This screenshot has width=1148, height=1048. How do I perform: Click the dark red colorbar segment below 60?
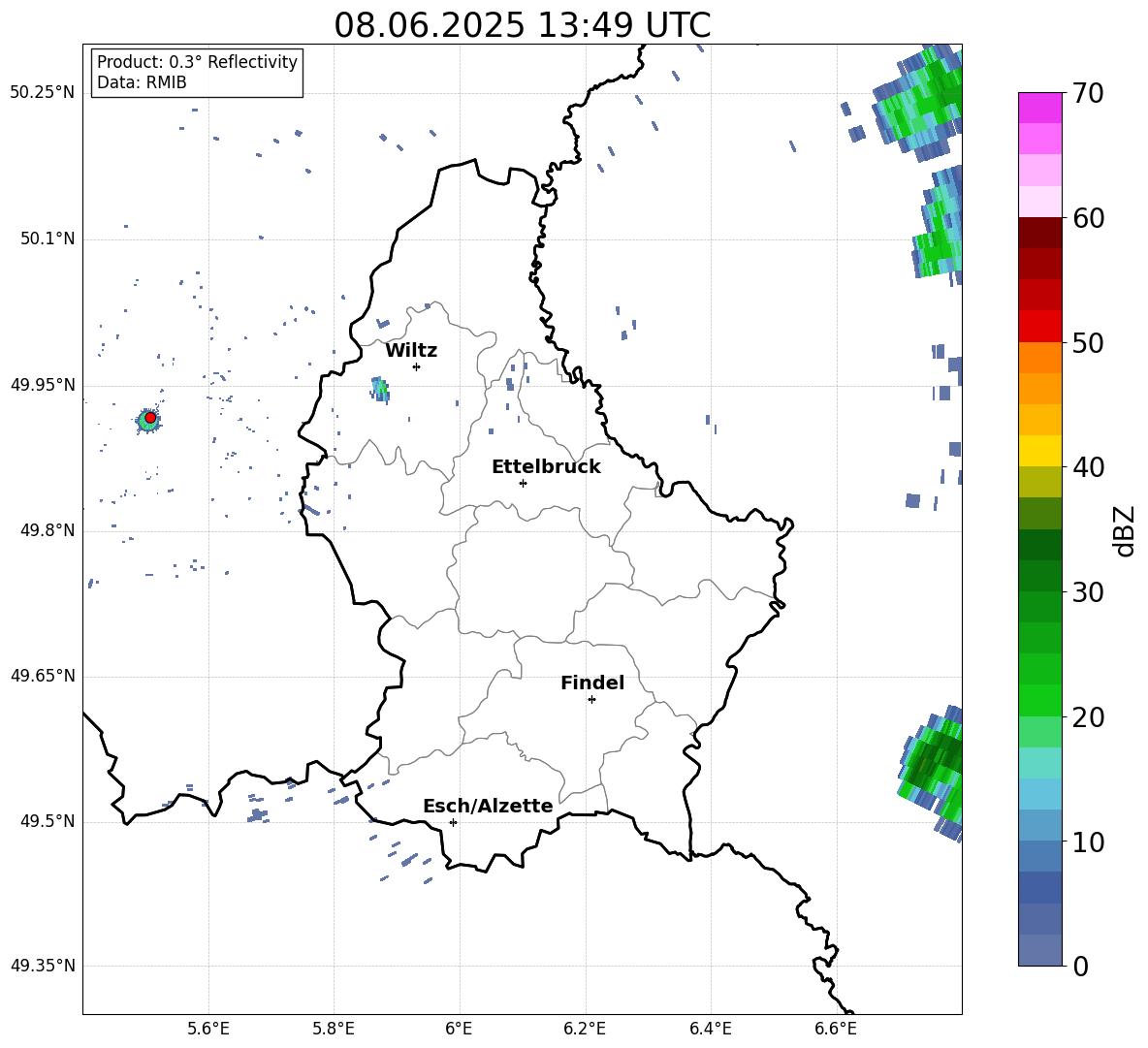coord(1040,233)
